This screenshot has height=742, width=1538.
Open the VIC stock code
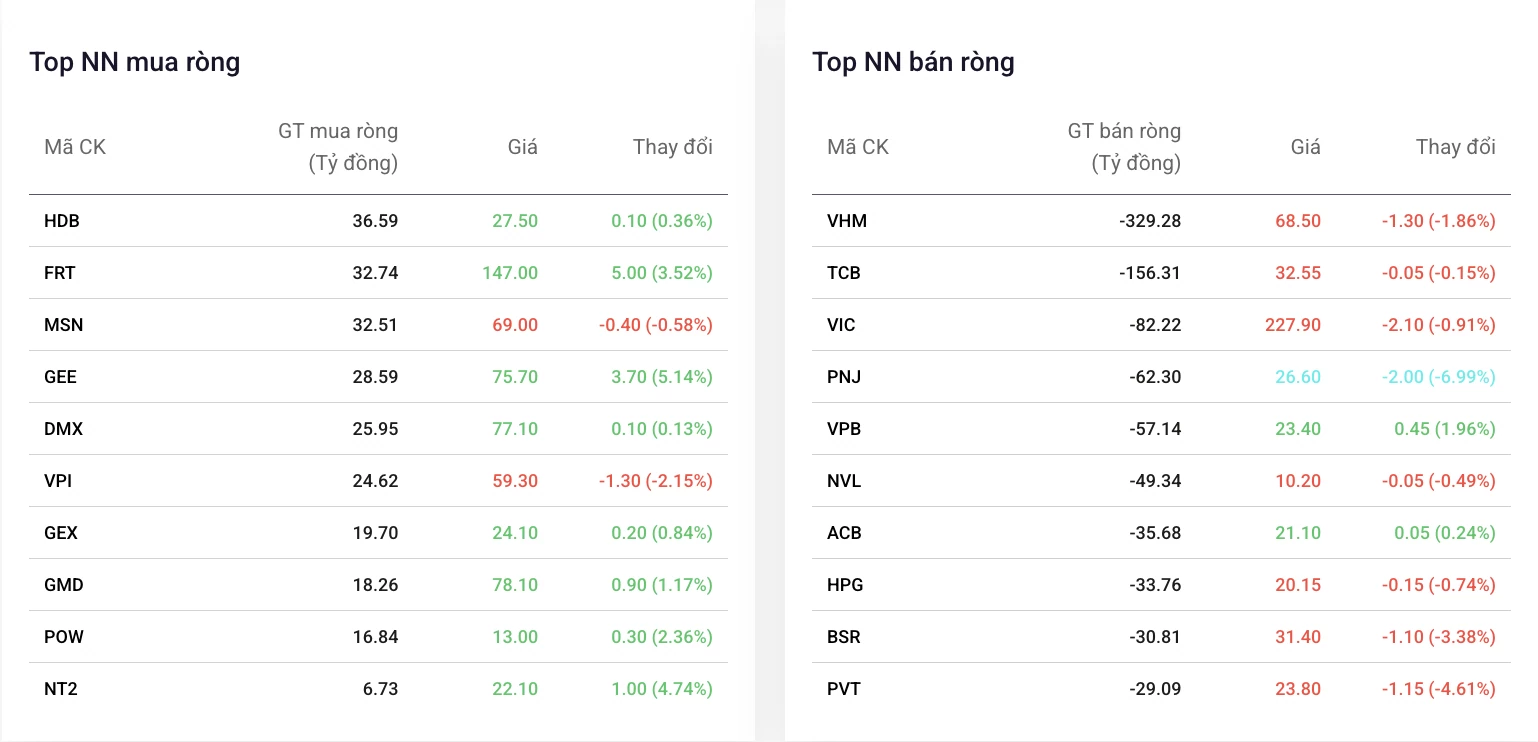click(841, 325)
